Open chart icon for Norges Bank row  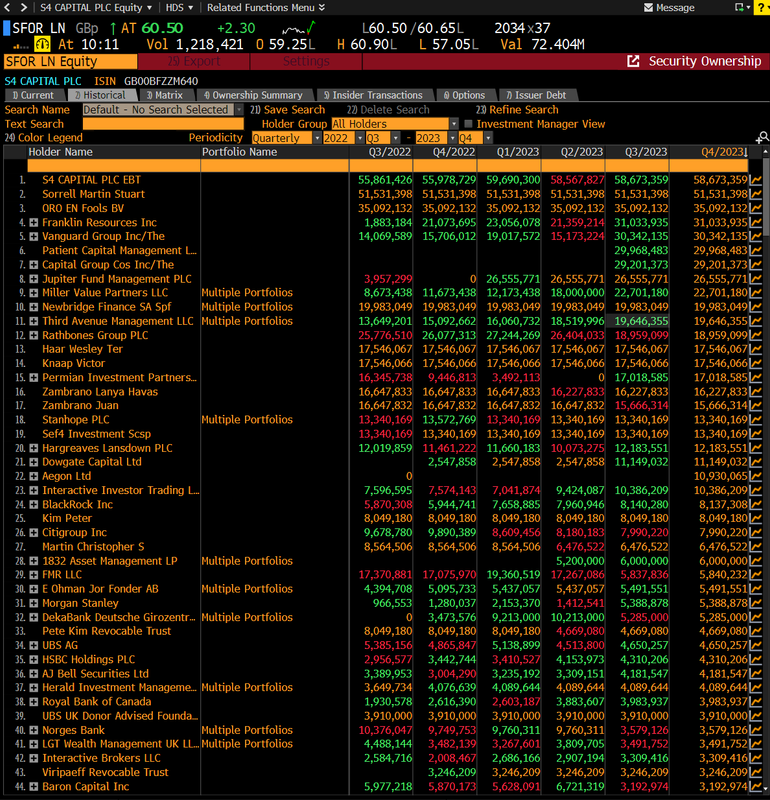click(756, 730)
